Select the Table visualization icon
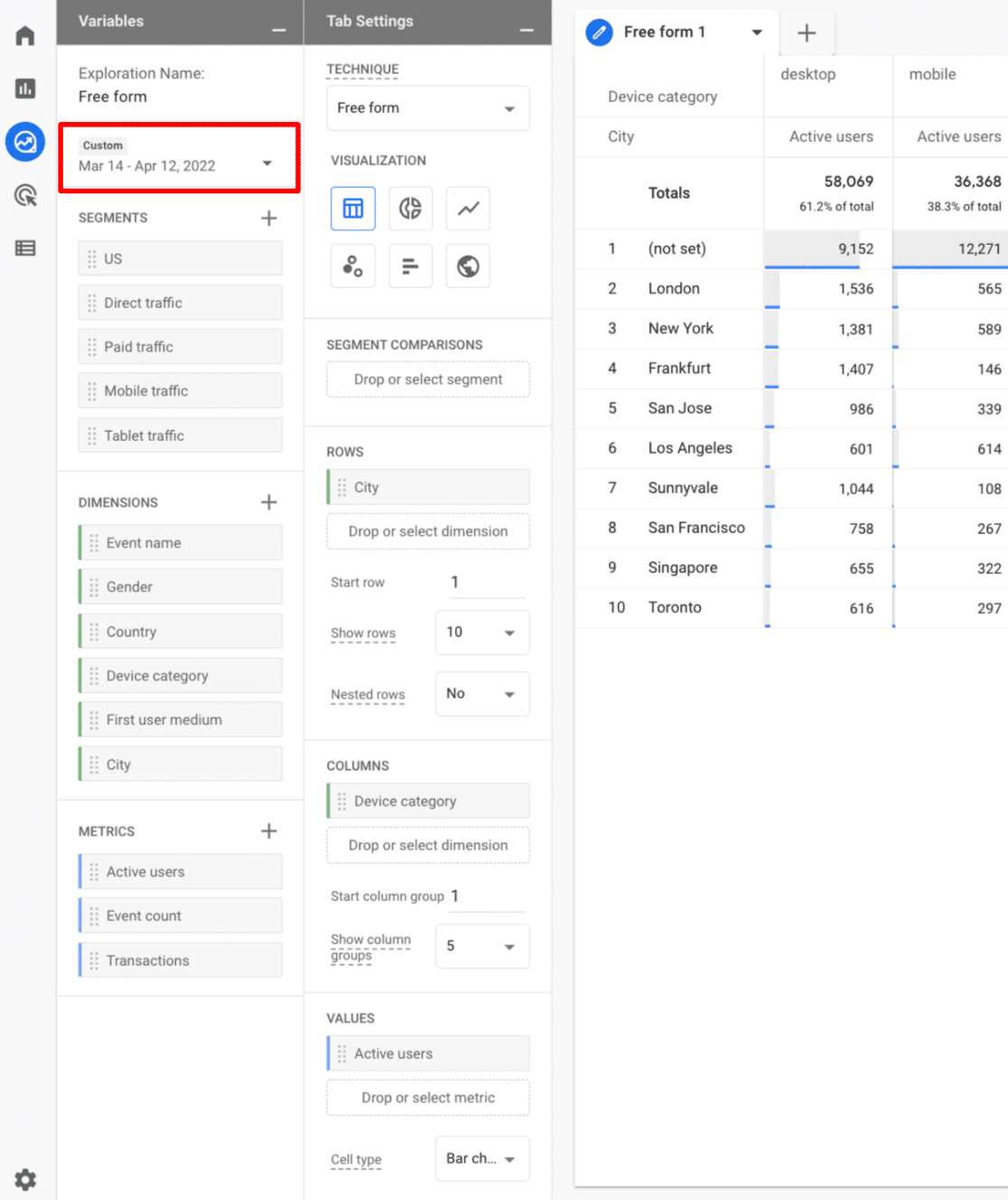The width and height of the screenshot is (1008, 1200). point(353,209)
